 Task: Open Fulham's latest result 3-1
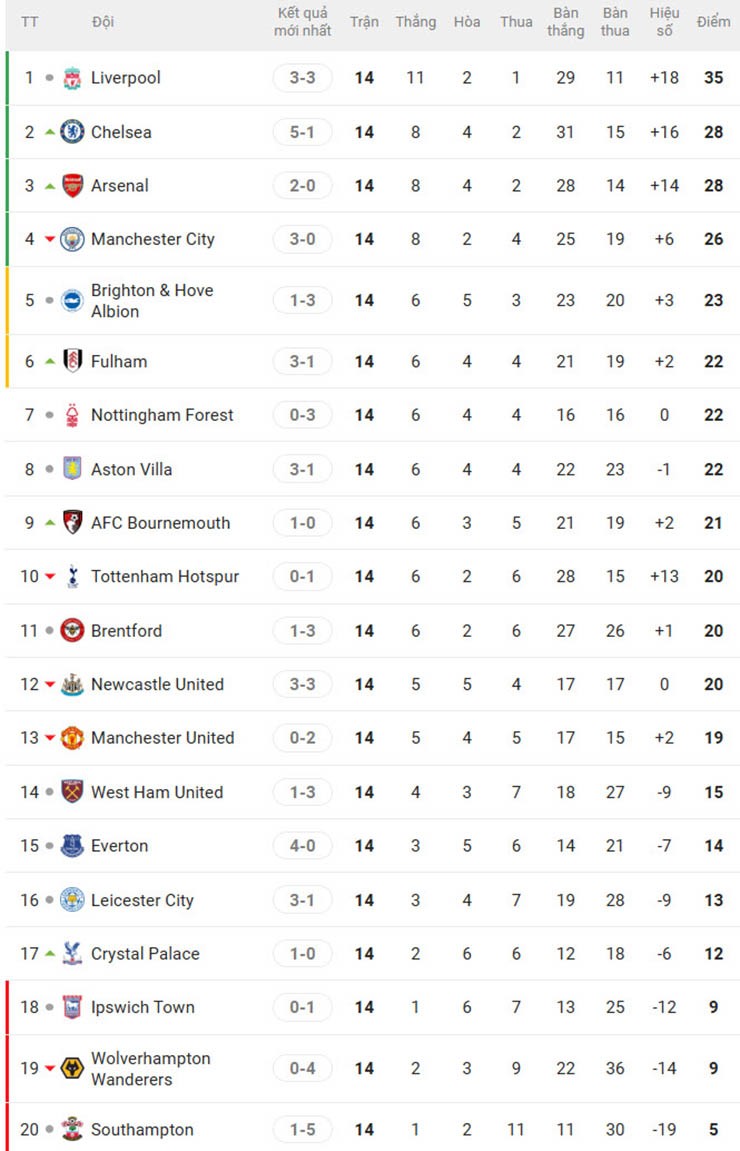[302, 361]
